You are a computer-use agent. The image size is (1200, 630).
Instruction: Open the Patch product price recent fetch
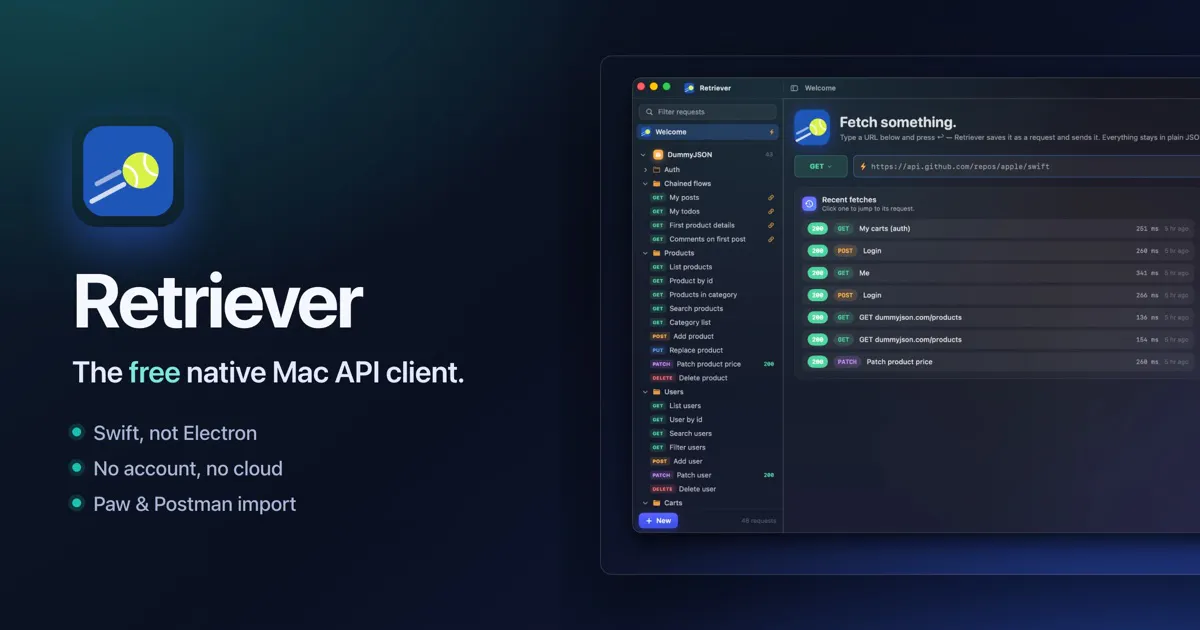(998, 362)
